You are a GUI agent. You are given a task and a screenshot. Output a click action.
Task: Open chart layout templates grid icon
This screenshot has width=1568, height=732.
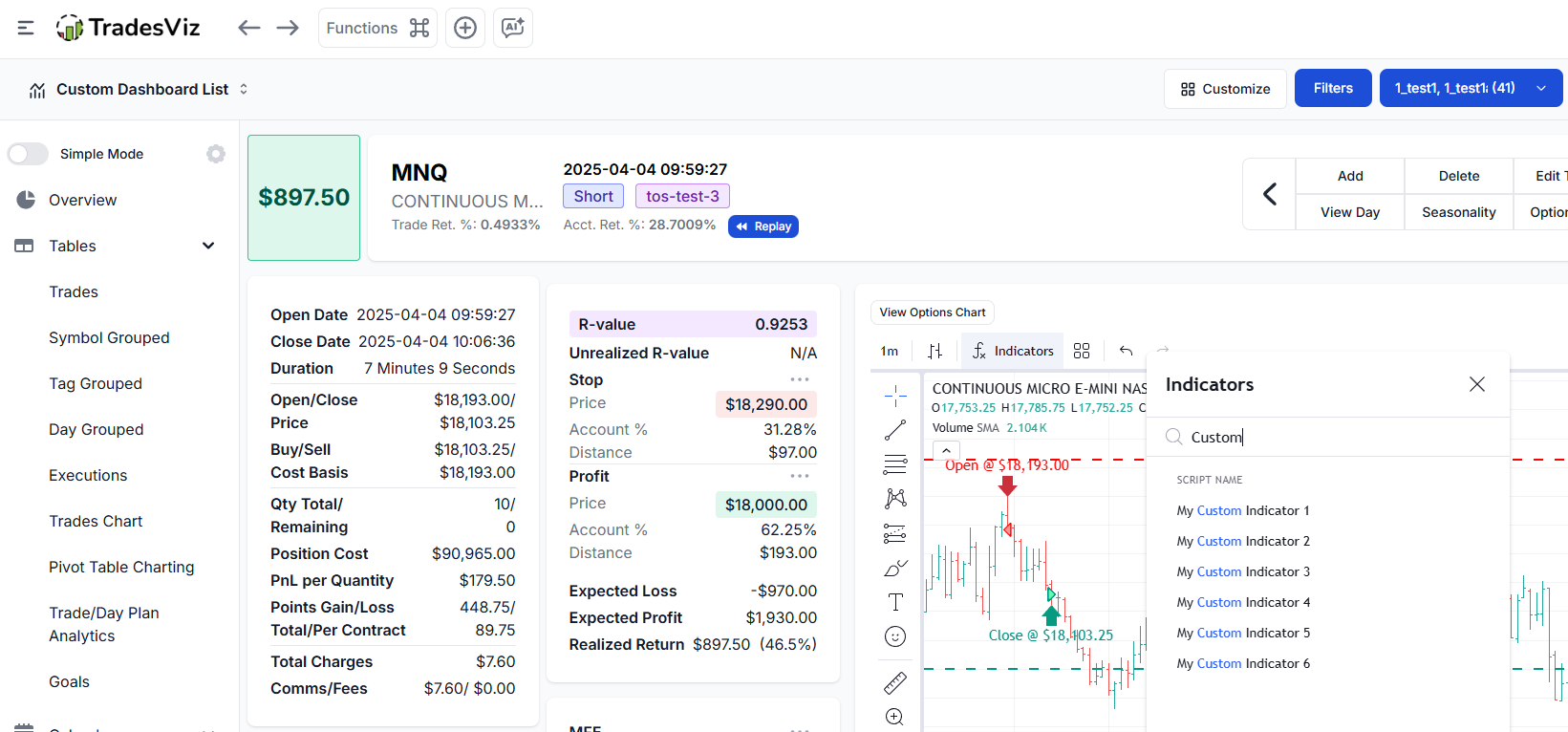pos(1082,351)
